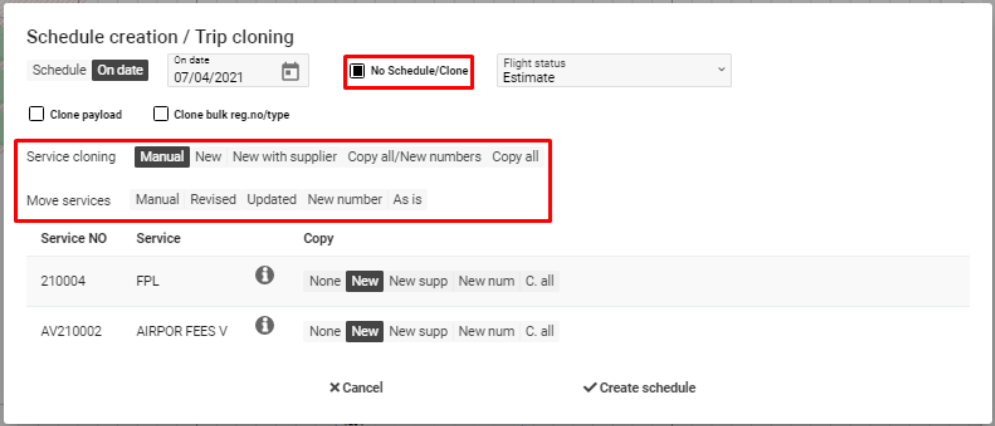Toggle the No Schedule/Clone checkbox
995x426 pixels.
click(x=357, y=71)
